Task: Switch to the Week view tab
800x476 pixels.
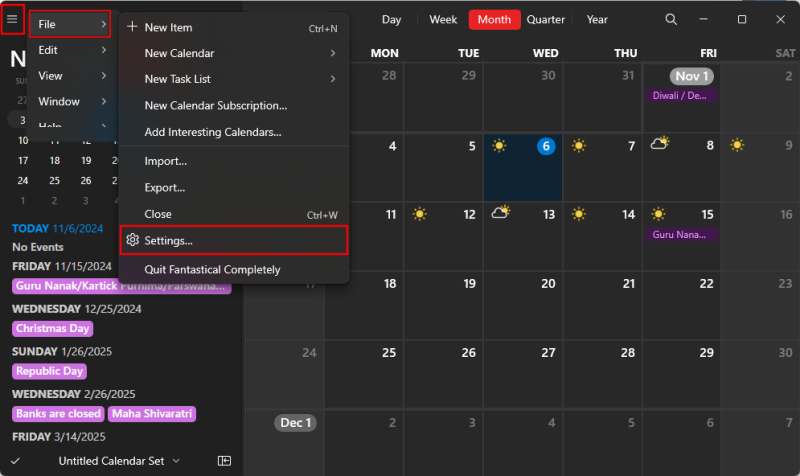Action: [443, 20]
